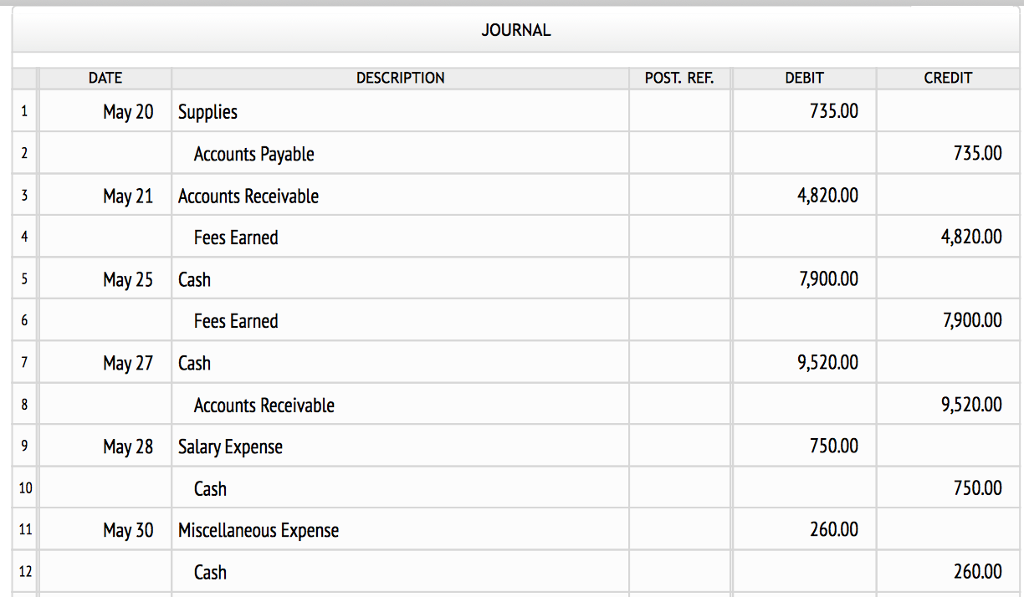Click the Post. Ref. cell for Miscellaneous Expense
This screenshot has width=1024, height=597.
679,530
